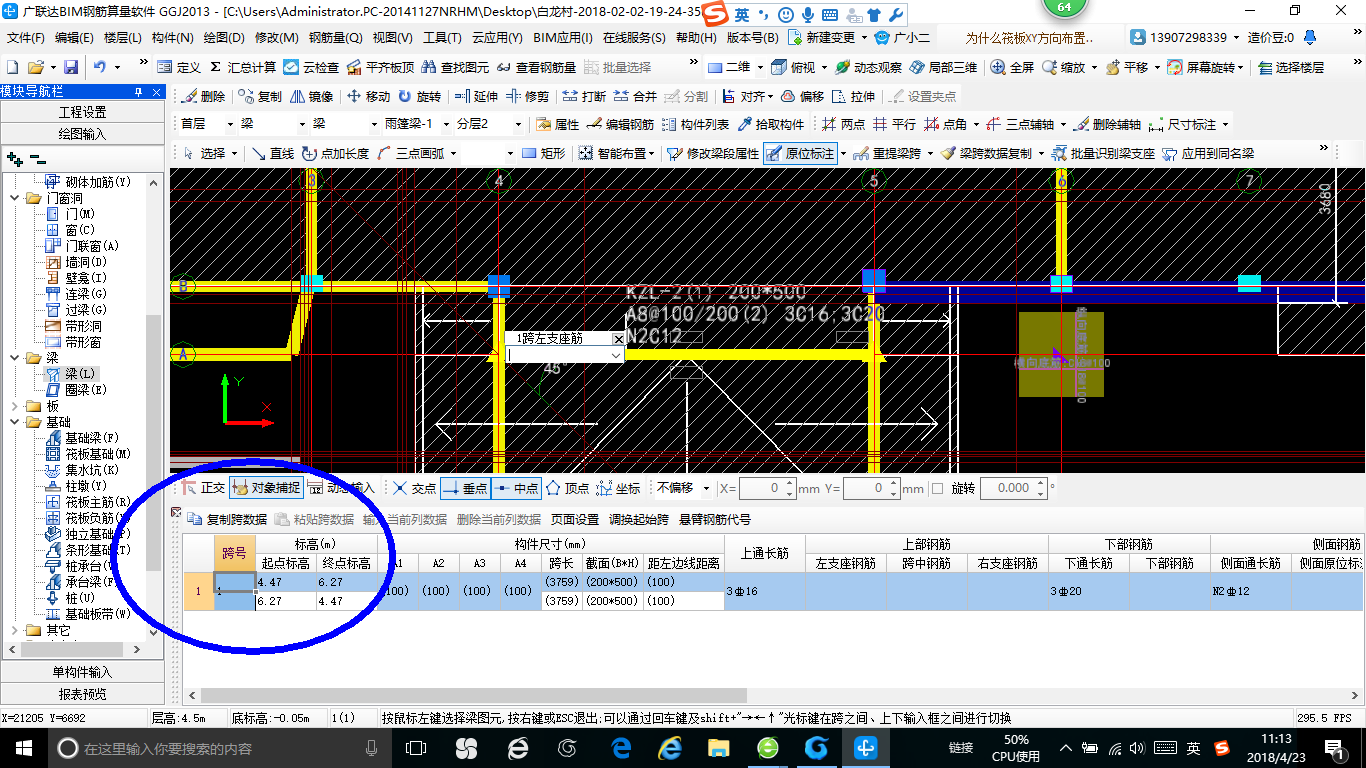The width and height of the screenshot is (1366, 768).
Task: Click 页面设置 page setup button
Action: coord(575,519)
